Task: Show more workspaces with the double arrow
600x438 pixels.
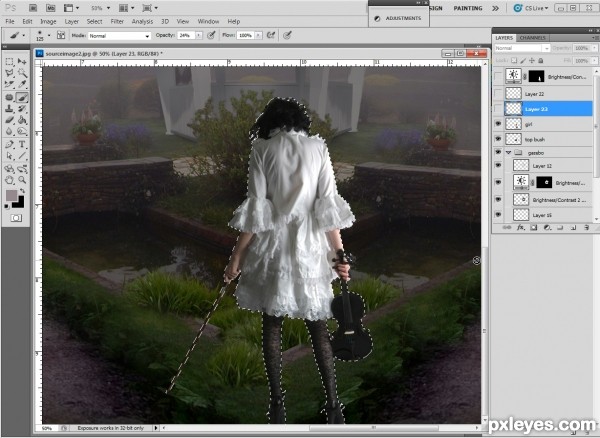Action: point(495,8)
